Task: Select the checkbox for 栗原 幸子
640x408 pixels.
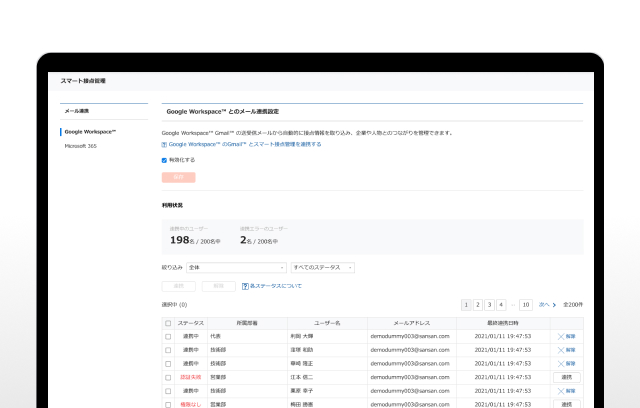Action: point(168,391)
